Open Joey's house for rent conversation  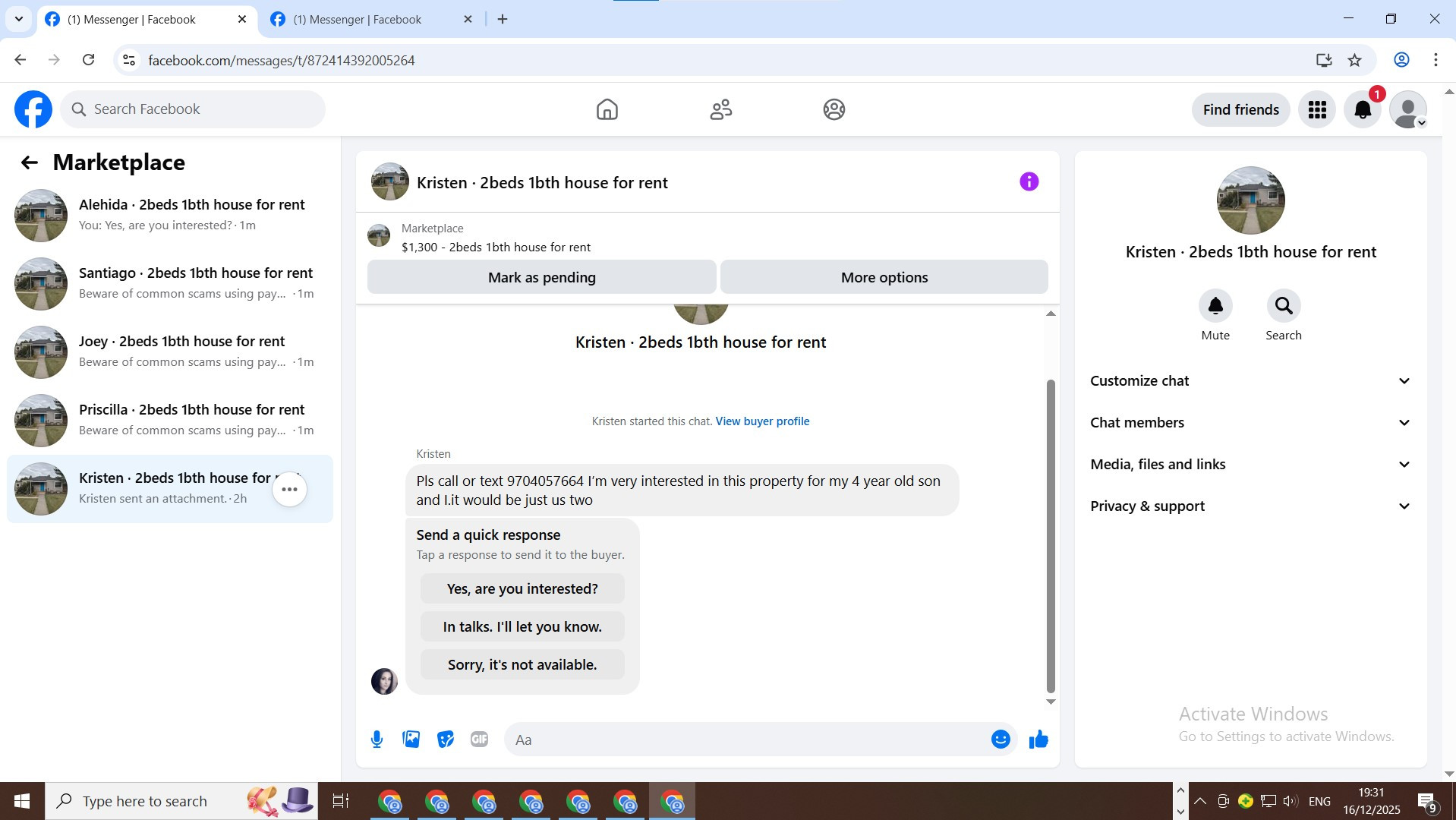pyautogui.click(x=170, y=352)
